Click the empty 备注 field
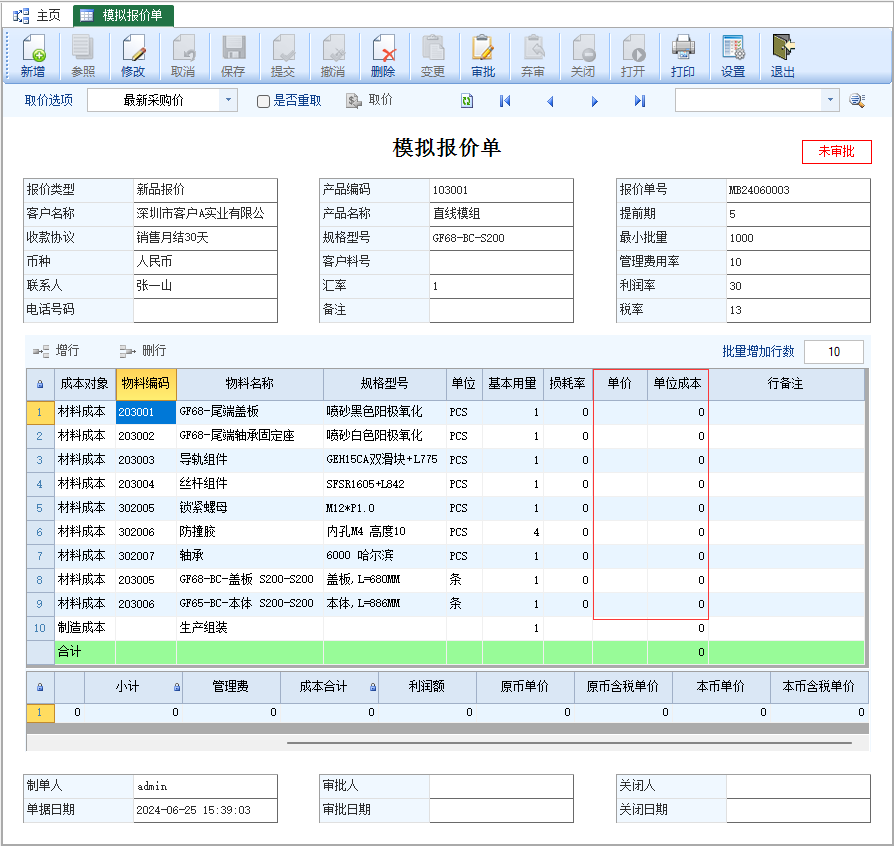The height and width of the screenshot is (846, 894). tap(501, 310)
